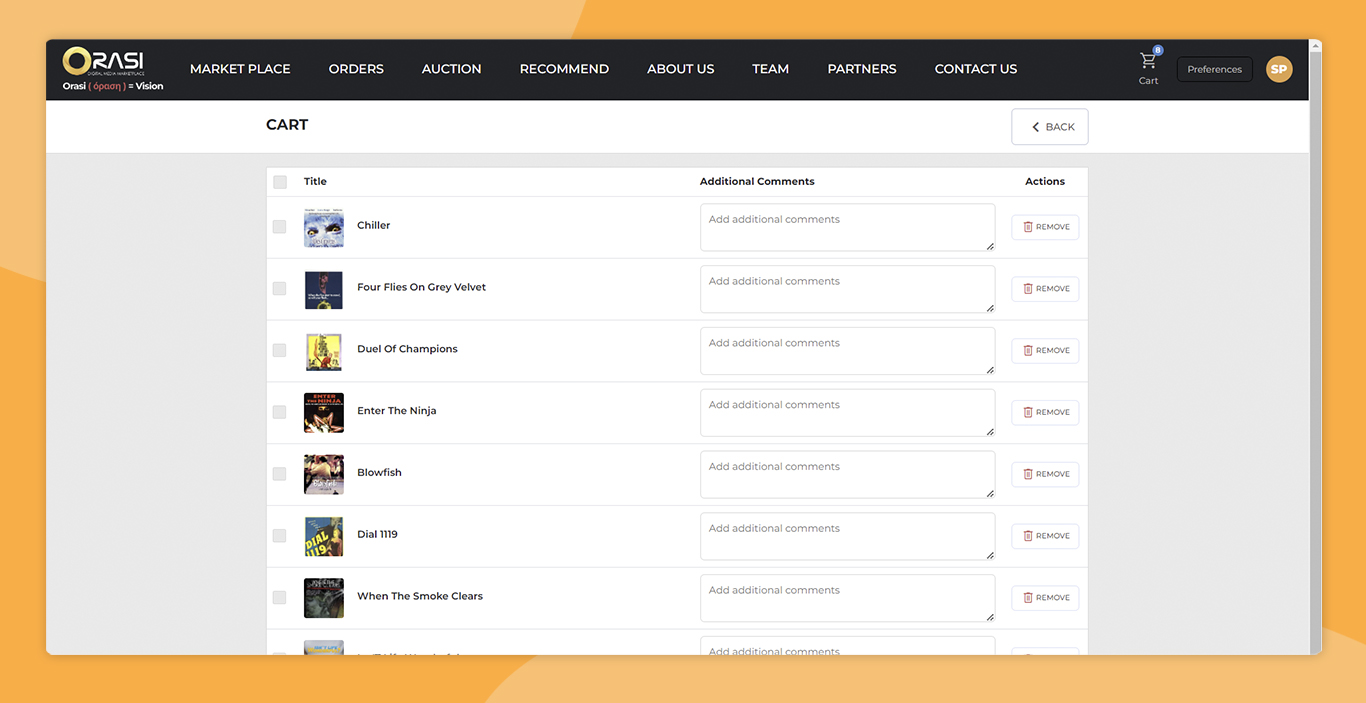The width and height of the screenshot is (1366, 703).
Task: Remove When The Smoke Clears
Action: [1045, 598]
